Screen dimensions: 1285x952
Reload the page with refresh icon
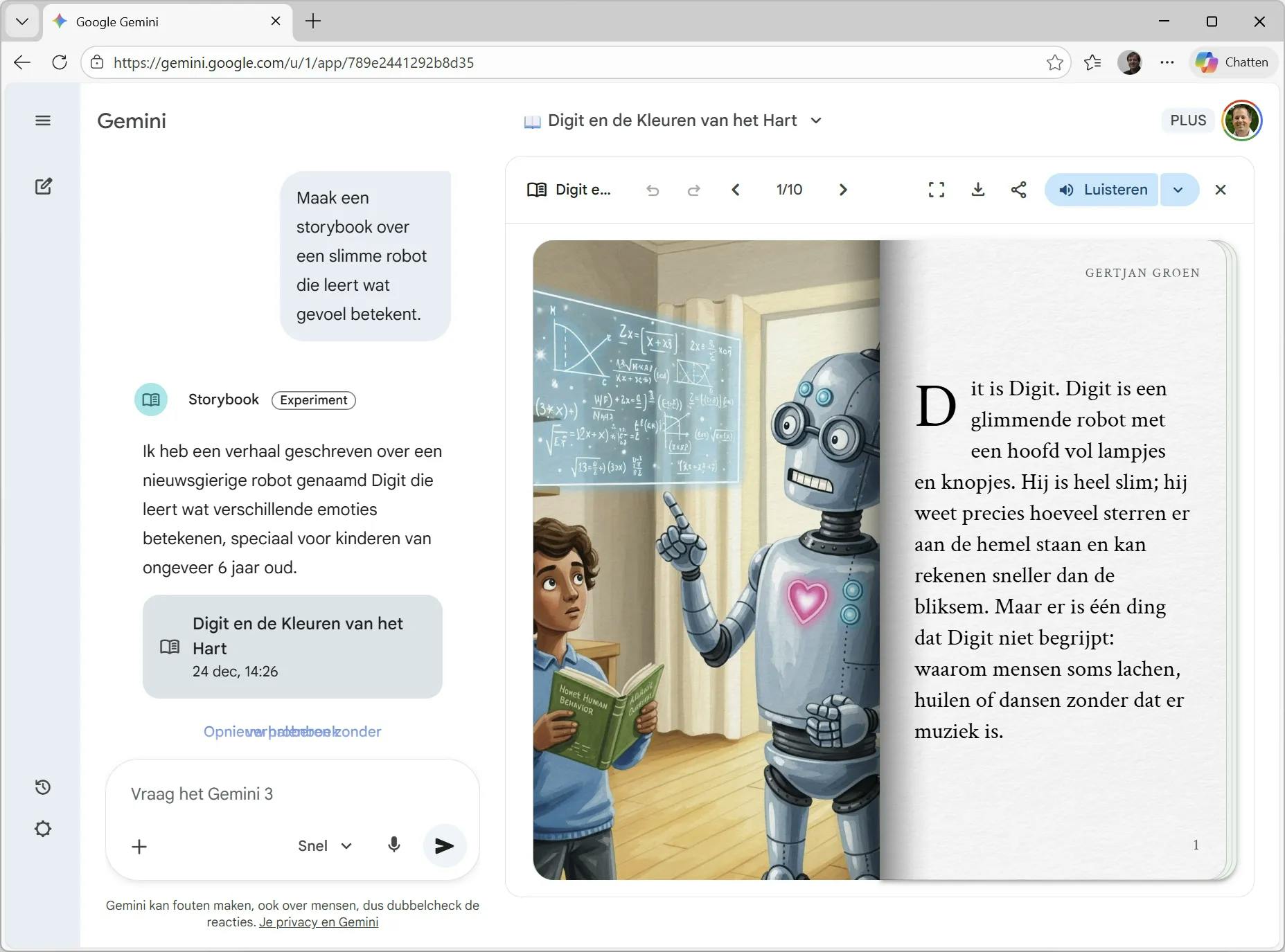pos(60,62)
